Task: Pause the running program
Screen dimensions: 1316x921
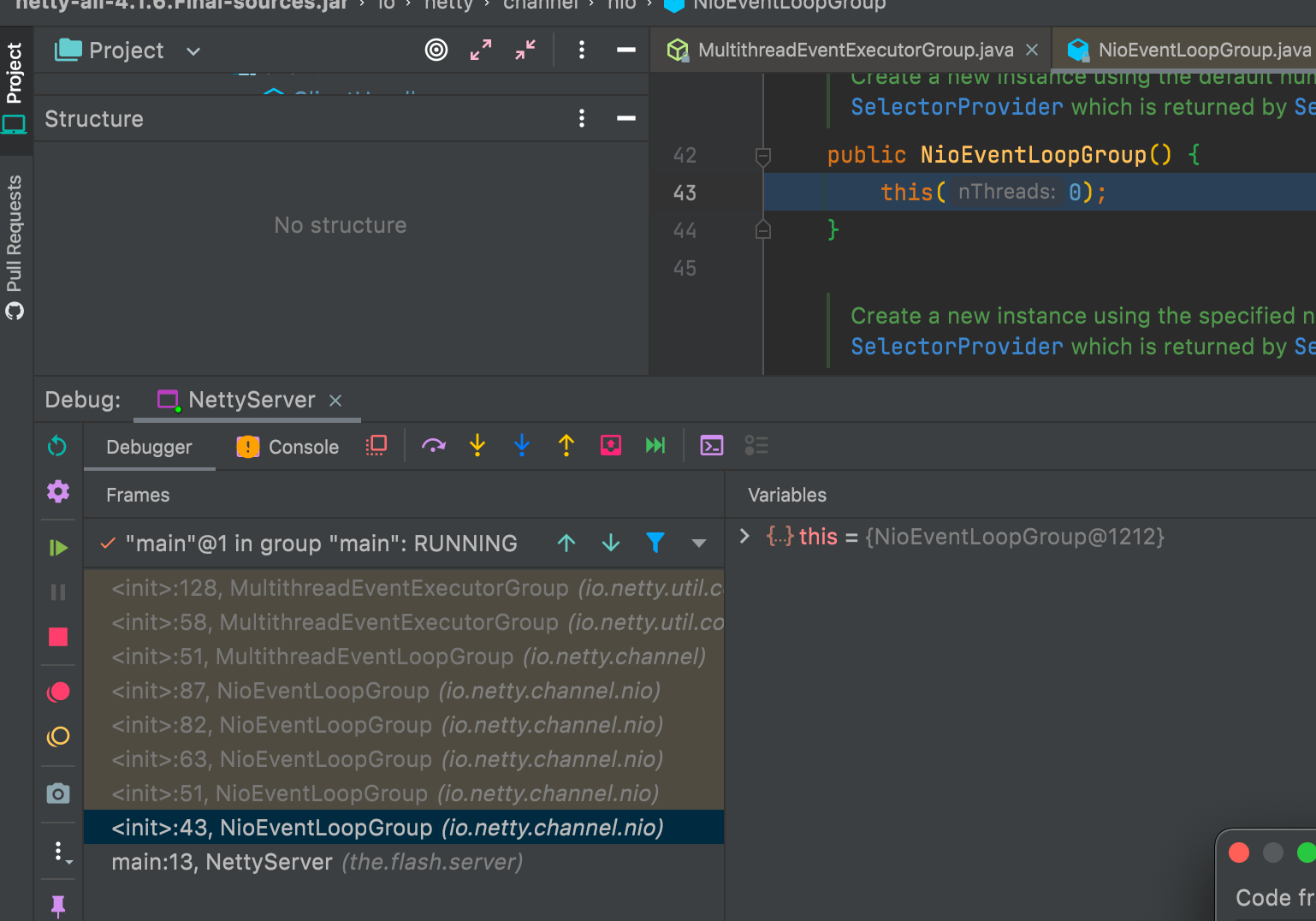Action: coord(58,592)
